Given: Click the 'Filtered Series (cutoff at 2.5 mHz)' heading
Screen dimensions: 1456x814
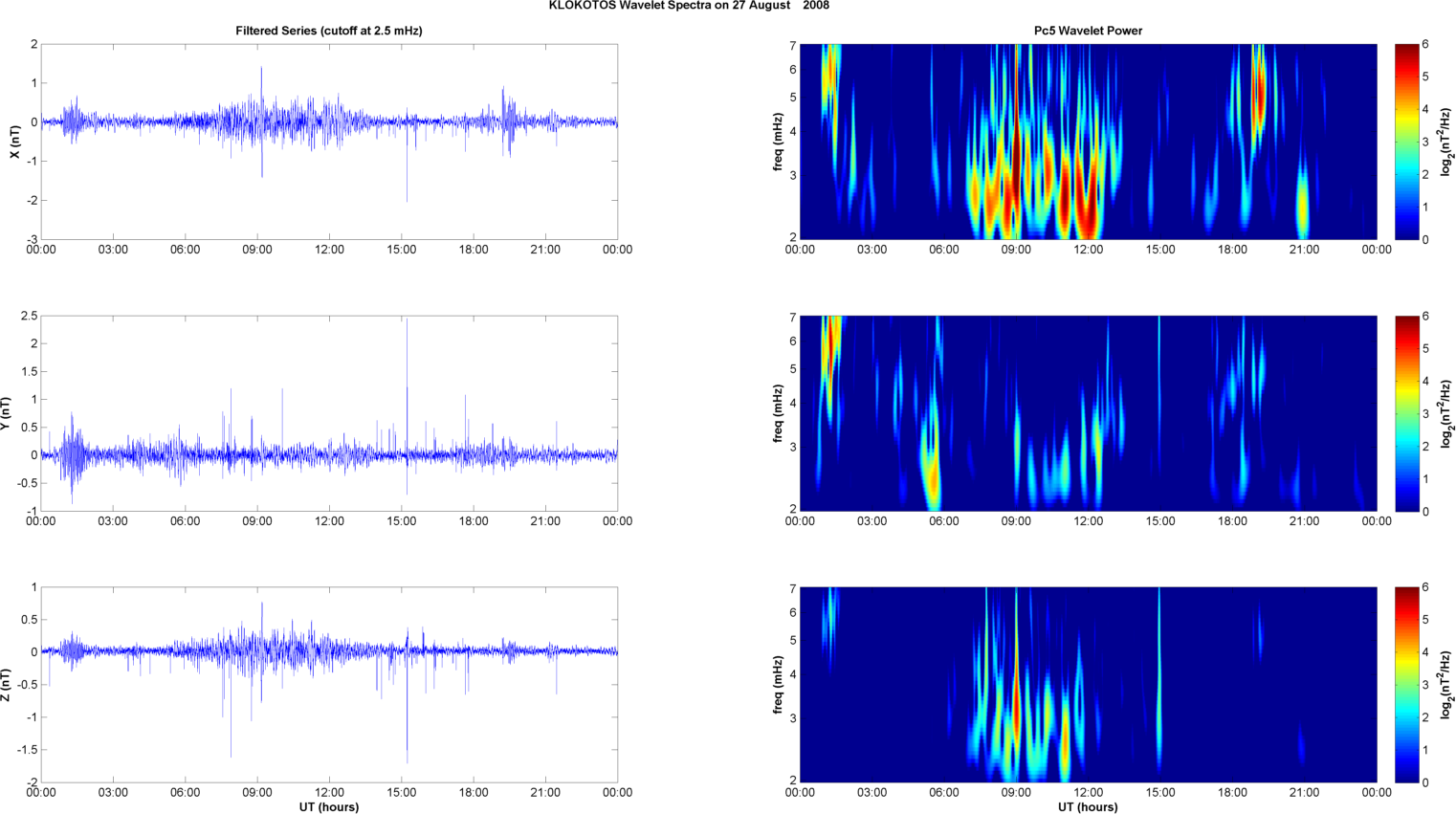Looking at the screenshot, I should [329, 31].
